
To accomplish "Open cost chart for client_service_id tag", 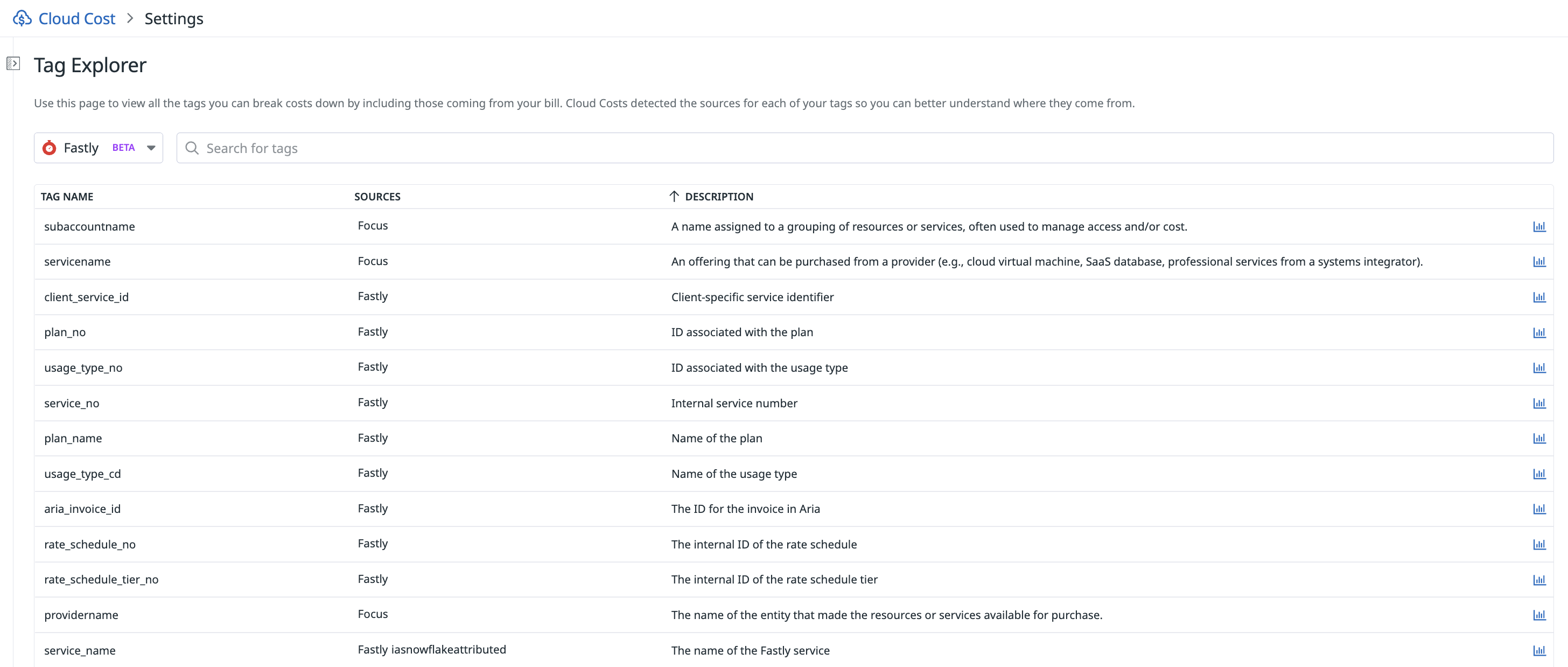I will pos(1539,297).
